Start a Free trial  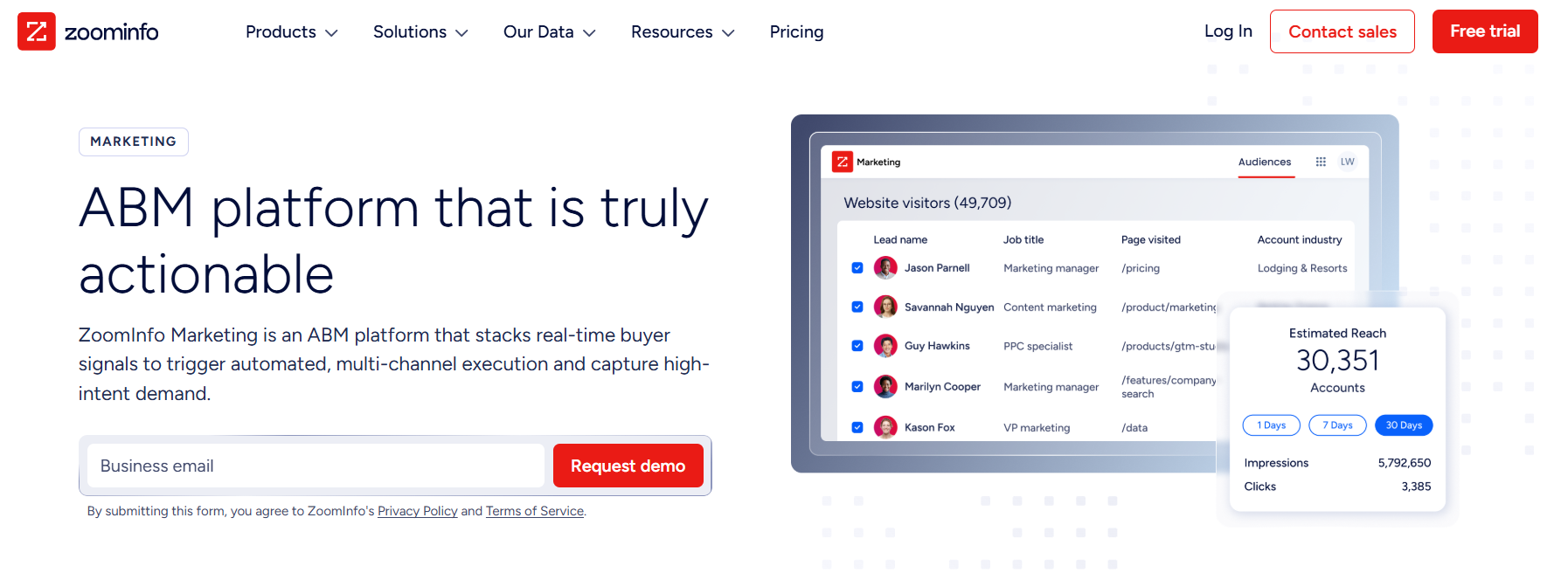(1485, 31)
